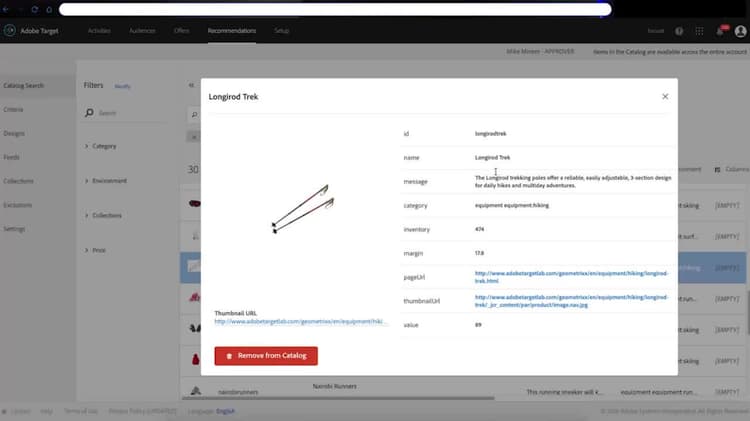Open Exclusions in the sidebar
The width and height of the screenshot is (750, 421).
click(x=18, y=205)
